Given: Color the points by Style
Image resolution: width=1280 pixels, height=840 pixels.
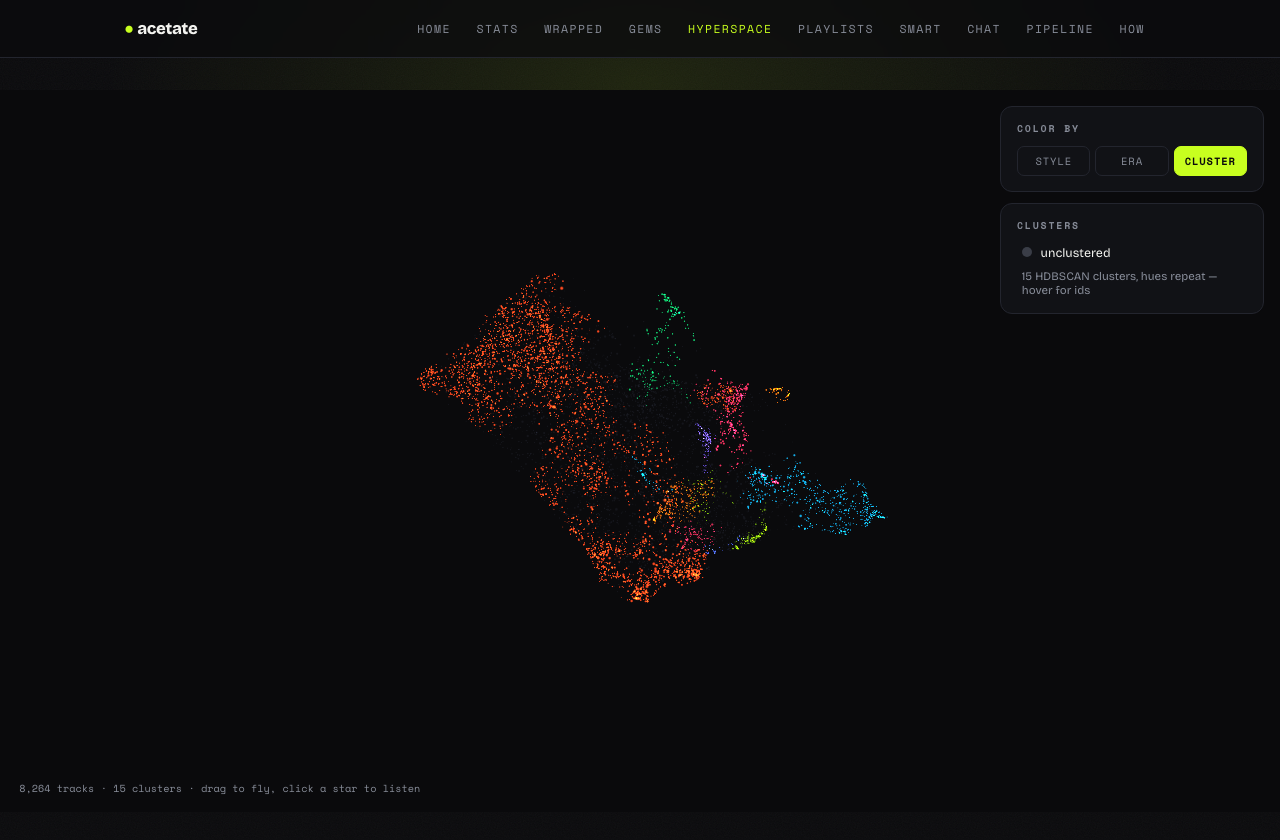Looking at the screenshot, I should tap(1053, 161).
